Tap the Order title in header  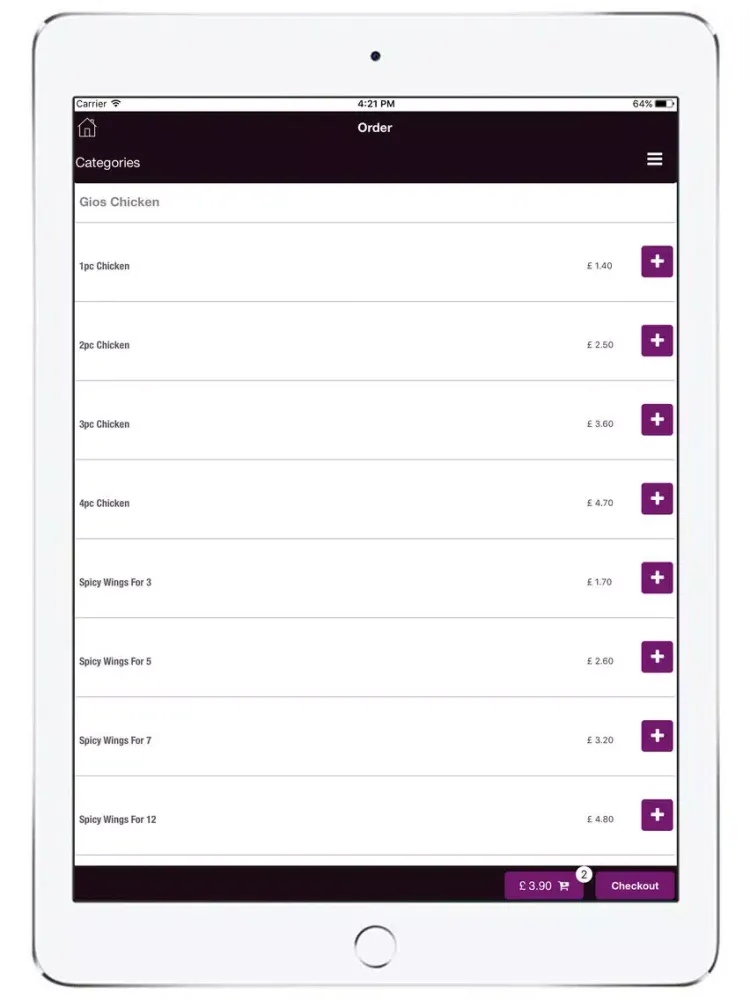coord(375,128)
